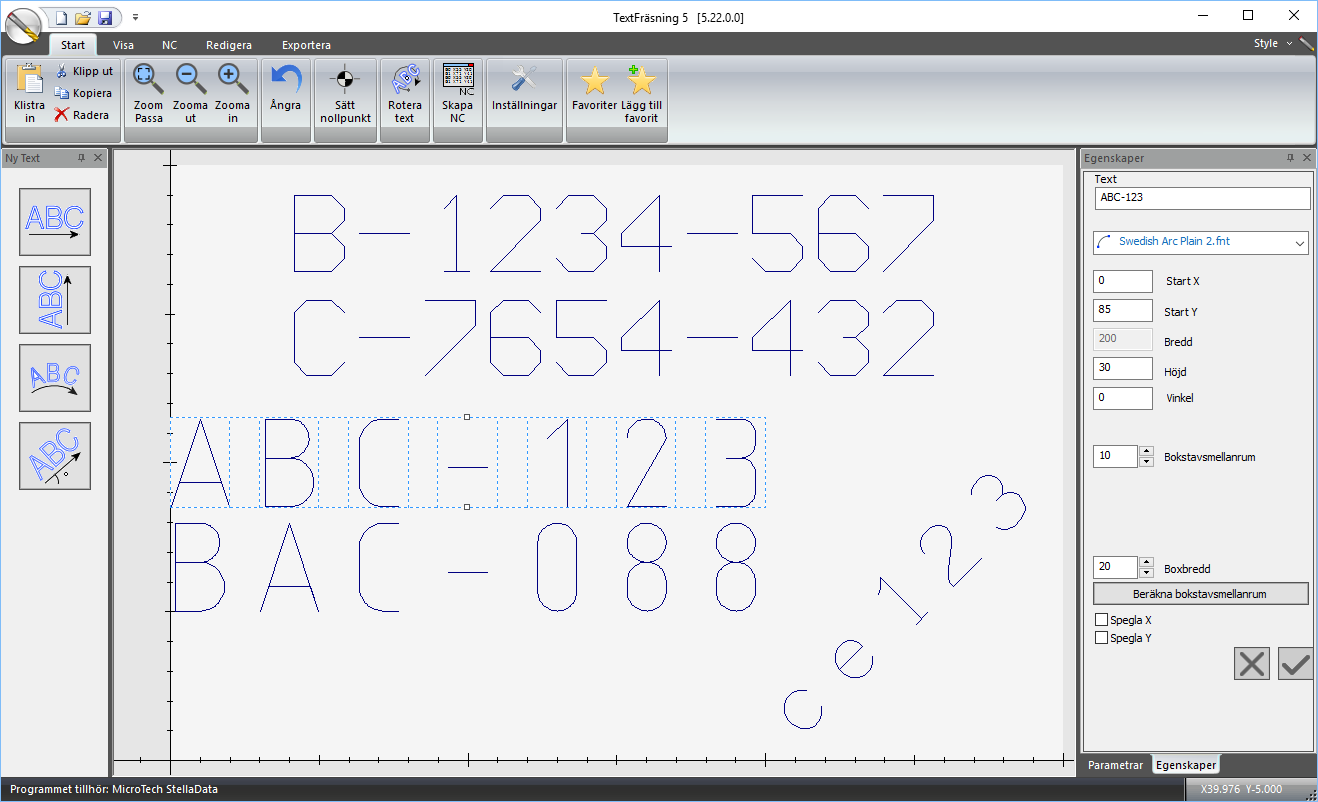Click Rotera text icon

point(405,79)
